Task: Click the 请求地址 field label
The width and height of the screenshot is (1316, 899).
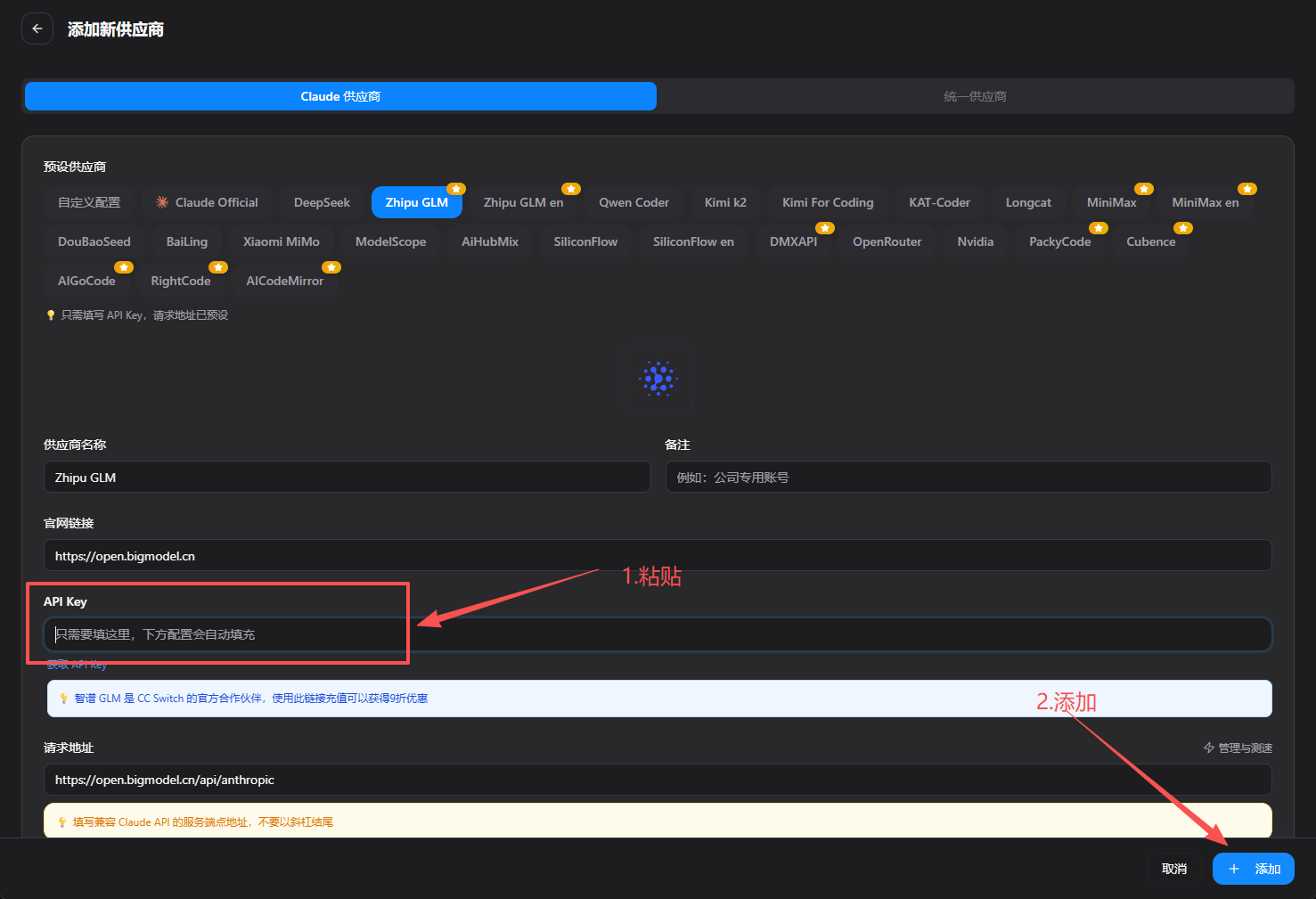Action: pyautogui.click(x=69, y=748)
